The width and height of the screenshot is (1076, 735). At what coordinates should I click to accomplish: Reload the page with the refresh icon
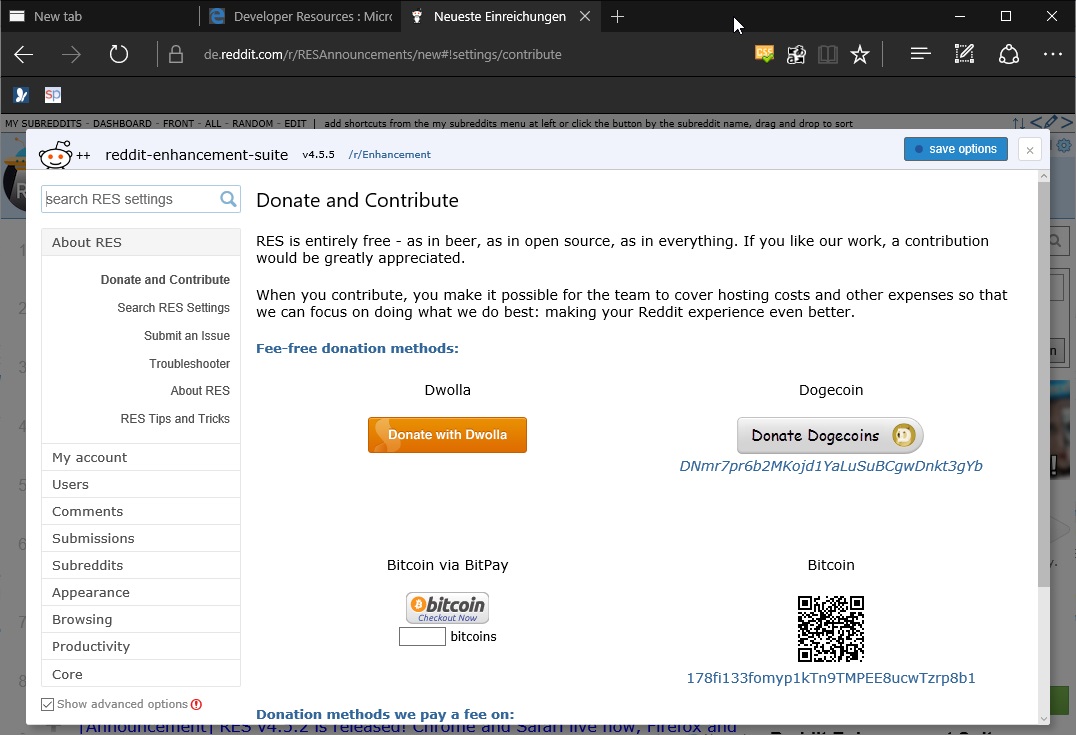(119, 54)
